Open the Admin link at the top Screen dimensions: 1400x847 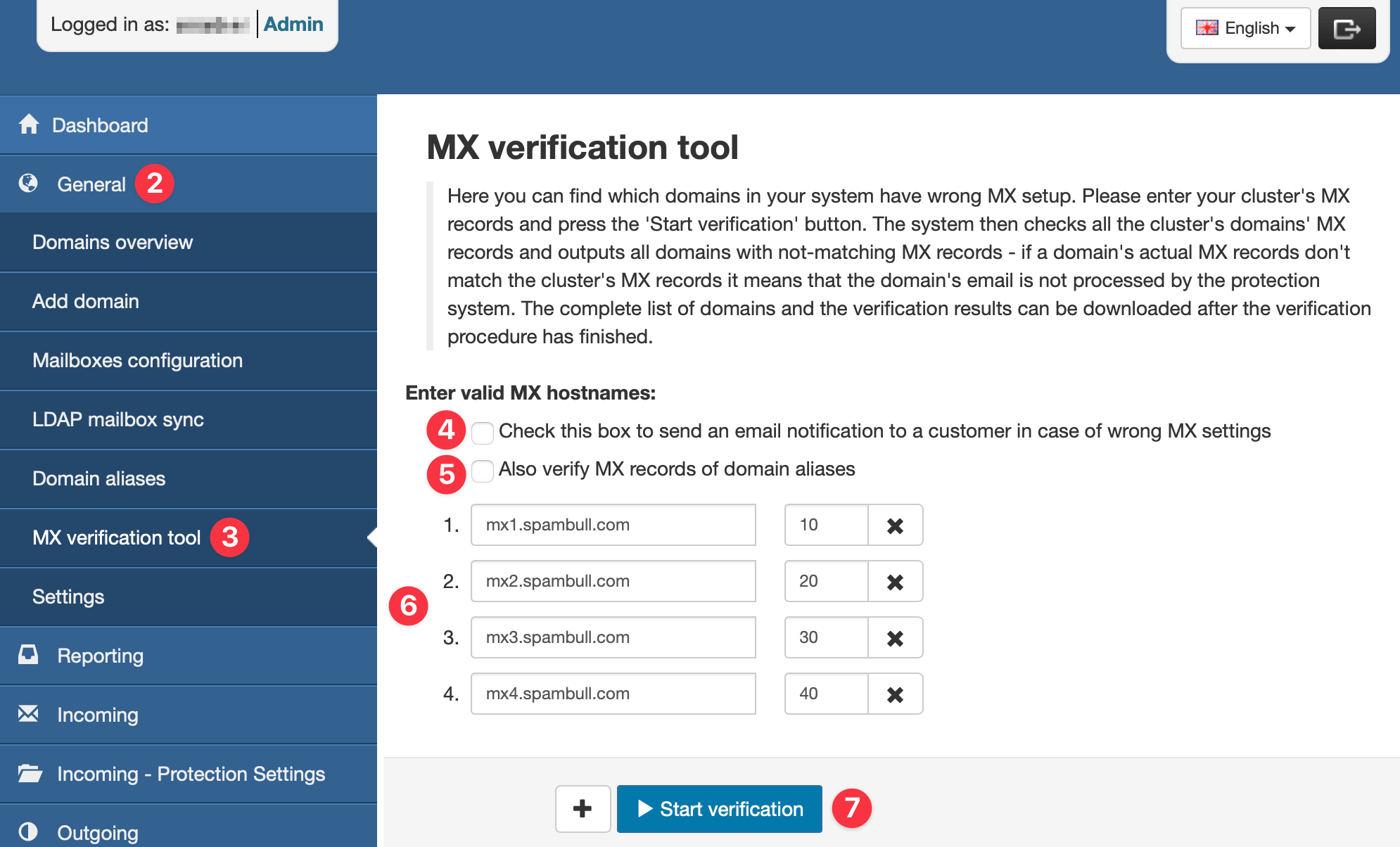coord(294,24)
